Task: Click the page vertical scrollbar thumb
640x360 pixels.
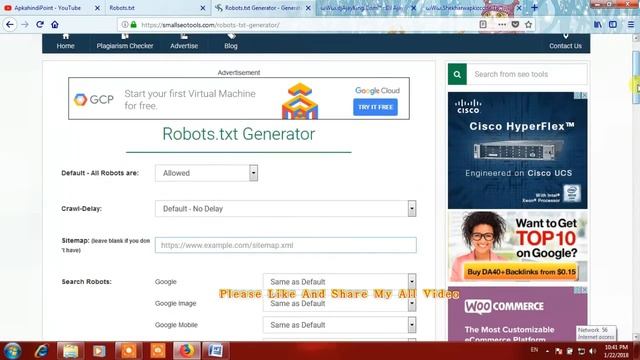Action: (636, 78)
